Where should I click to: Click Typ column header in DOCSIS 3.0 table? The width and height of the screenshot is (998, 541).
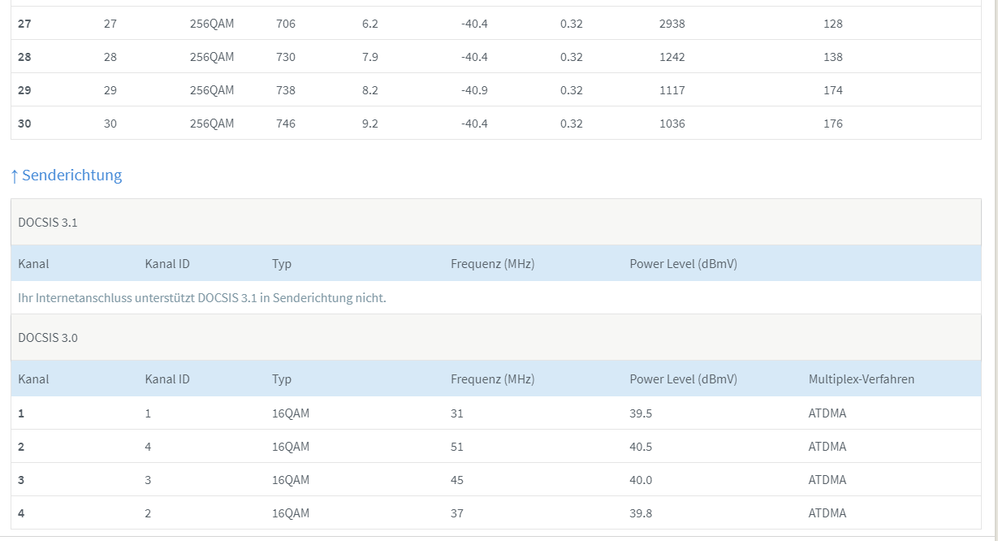[282, 379]
